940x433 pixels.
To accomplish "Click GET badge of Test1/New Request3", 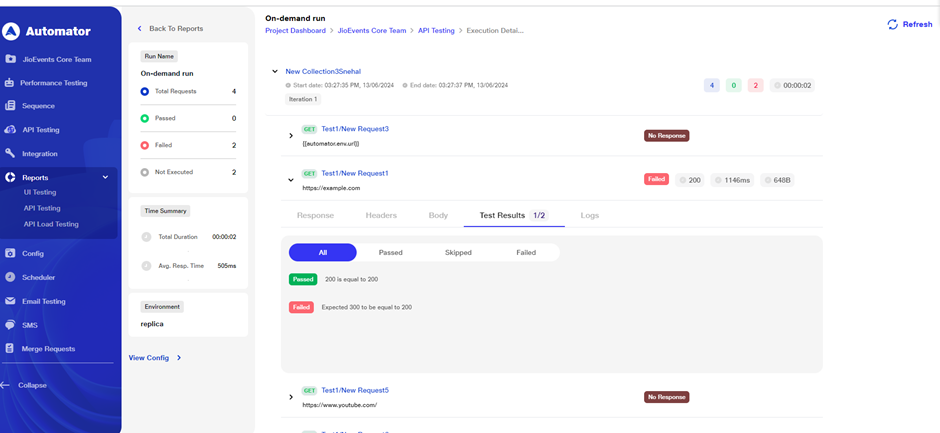I will click(x=309, y=129).
